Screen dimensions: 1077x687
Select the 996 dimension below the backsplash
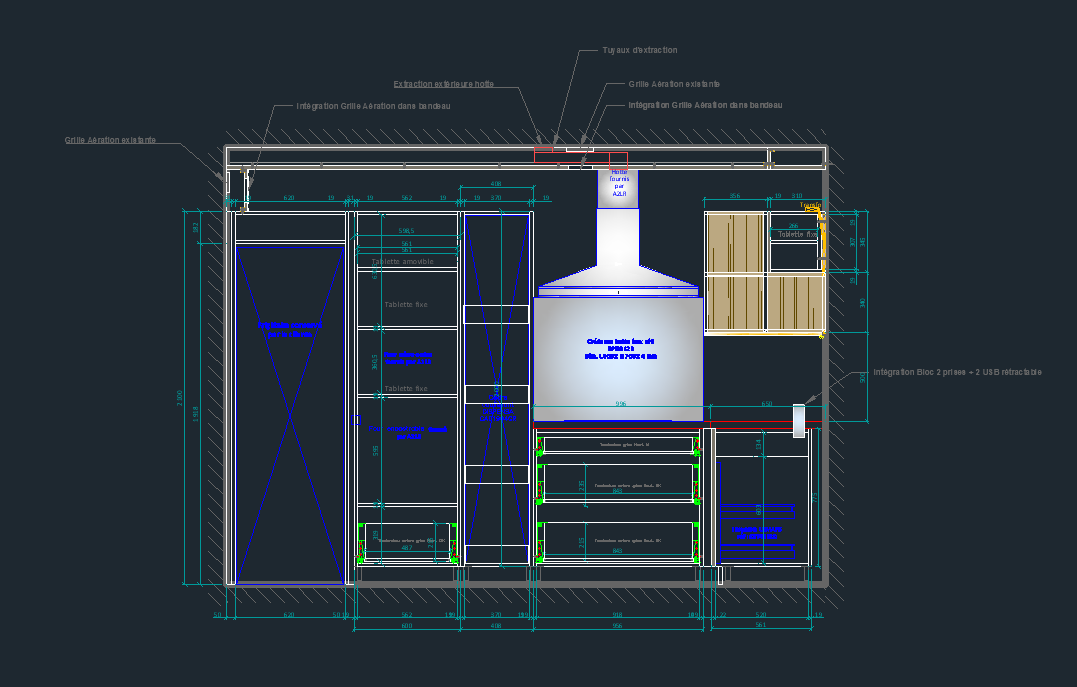pyautogui.click(x=620, y=405)
